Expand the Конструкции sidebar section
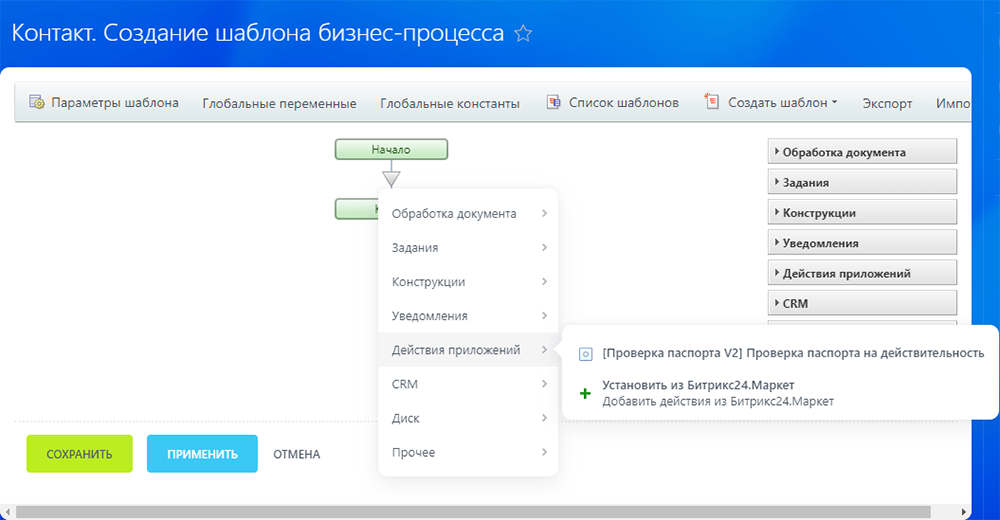 [862, 212]
